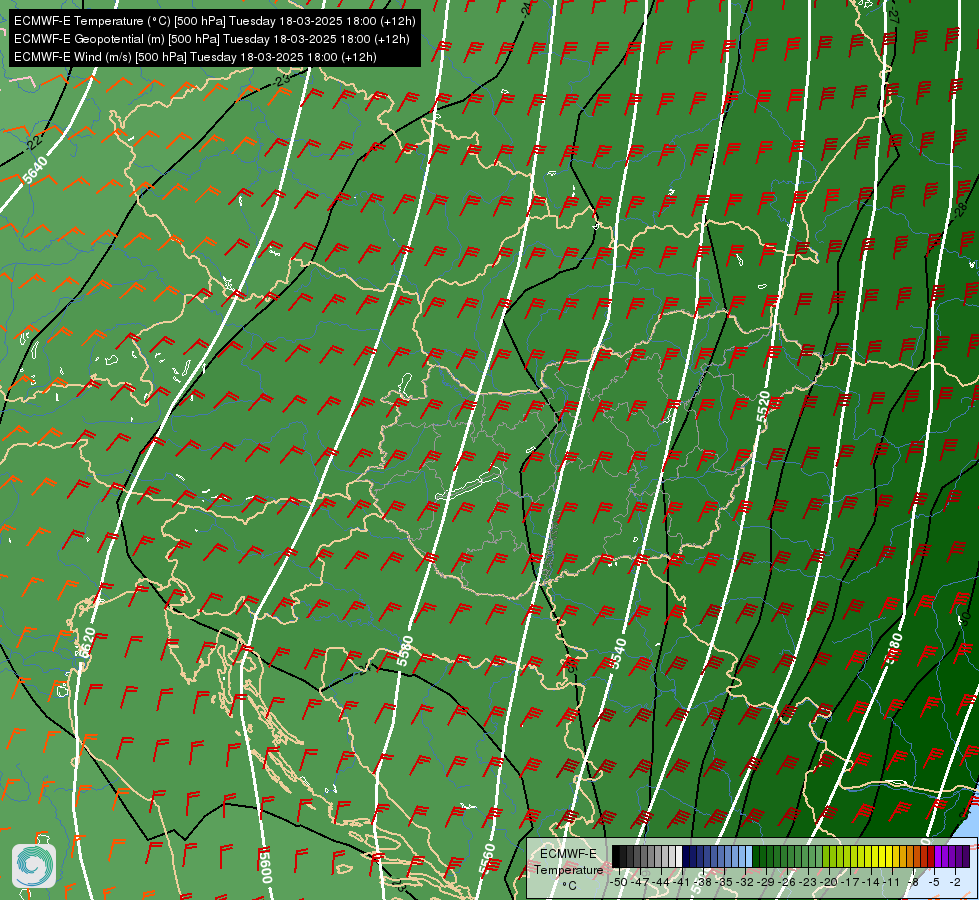Image resolution: width=979 pixels, height=900 pixels.
Task: Click the -26 tick label in the legend
Action: (x=787, y=882)
